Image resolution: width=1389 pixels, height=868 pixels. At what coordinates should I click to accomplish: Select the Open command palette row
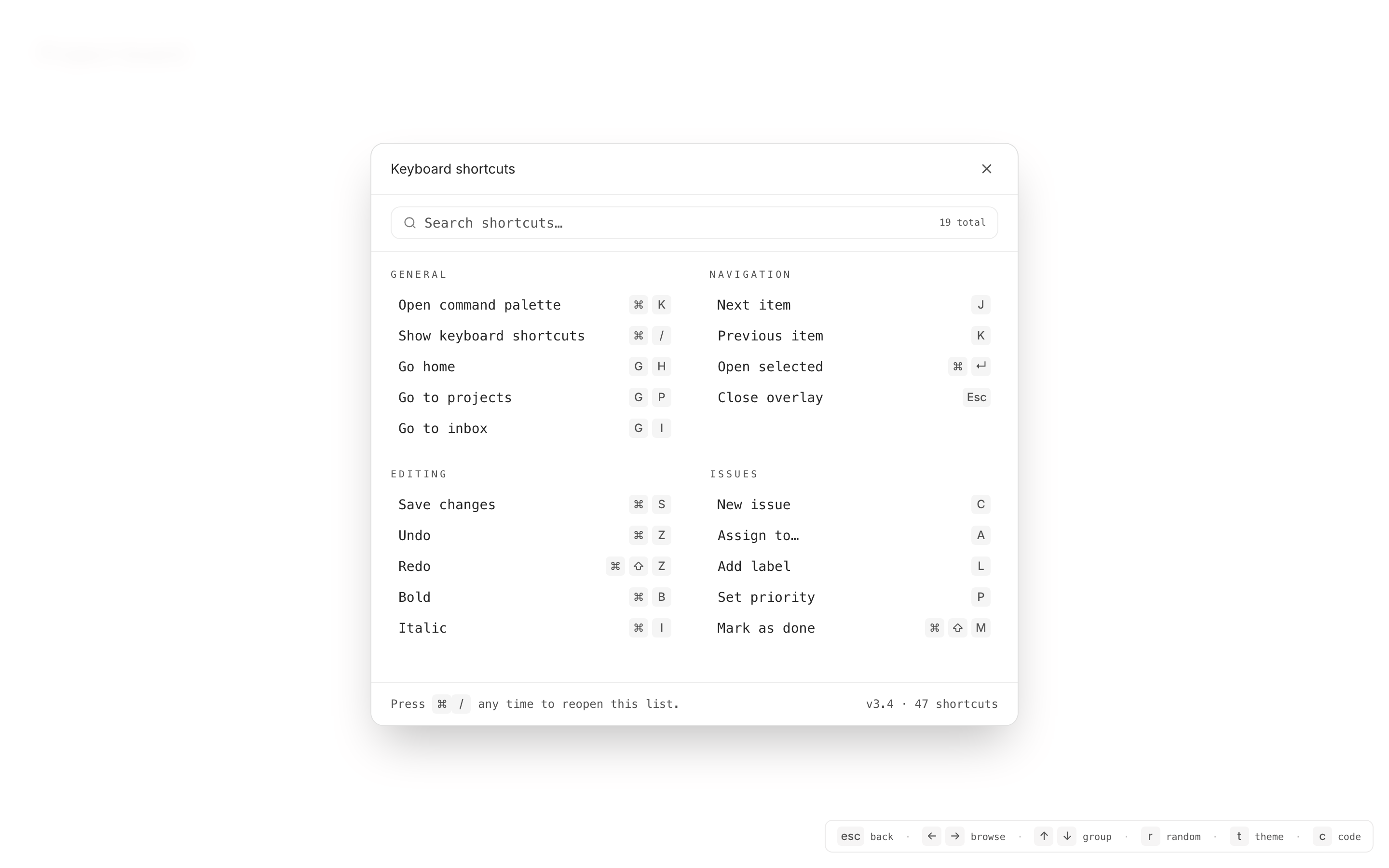[x=534, y=305]
